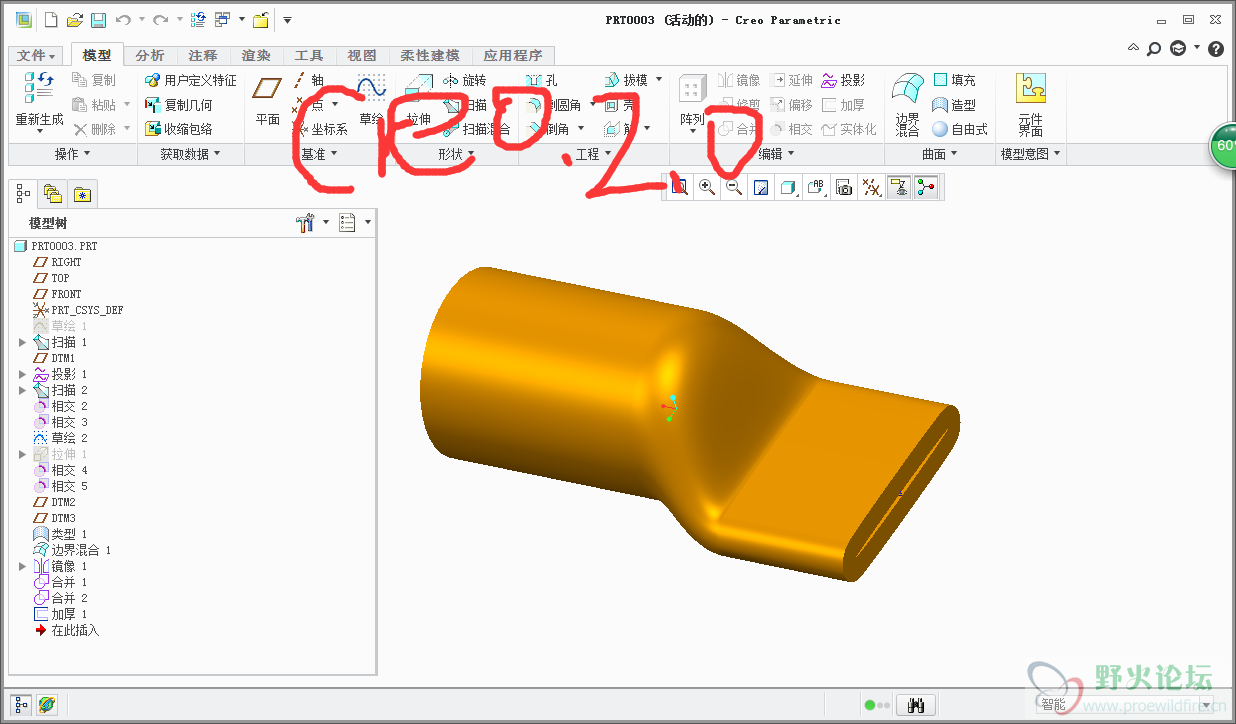Image resolution: width=1236 pixels, height=724 pixels.
Task: Click the New file icon
Action: (51, 20)
